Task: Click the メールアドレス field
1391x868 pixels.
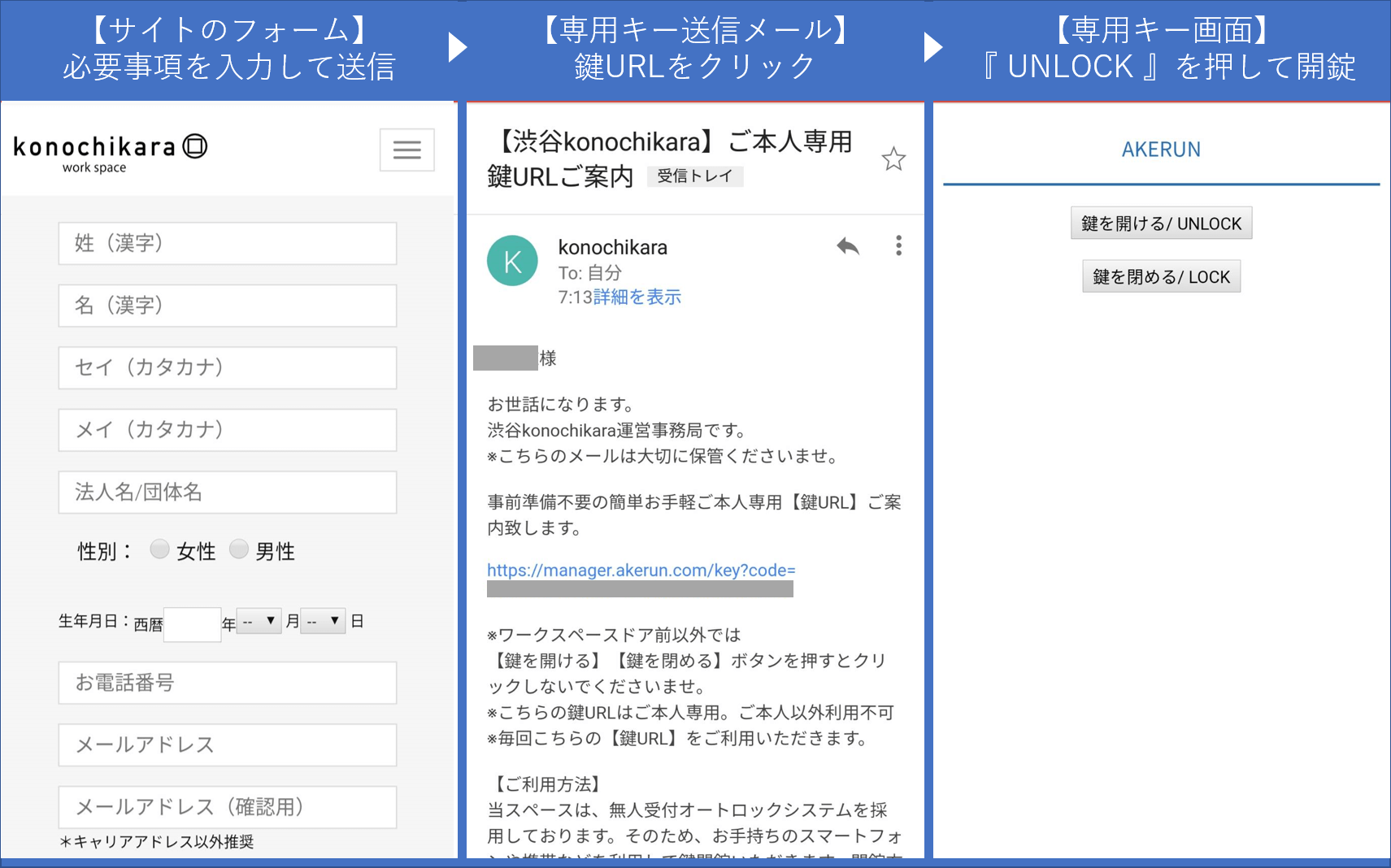Action: (228, 745)
